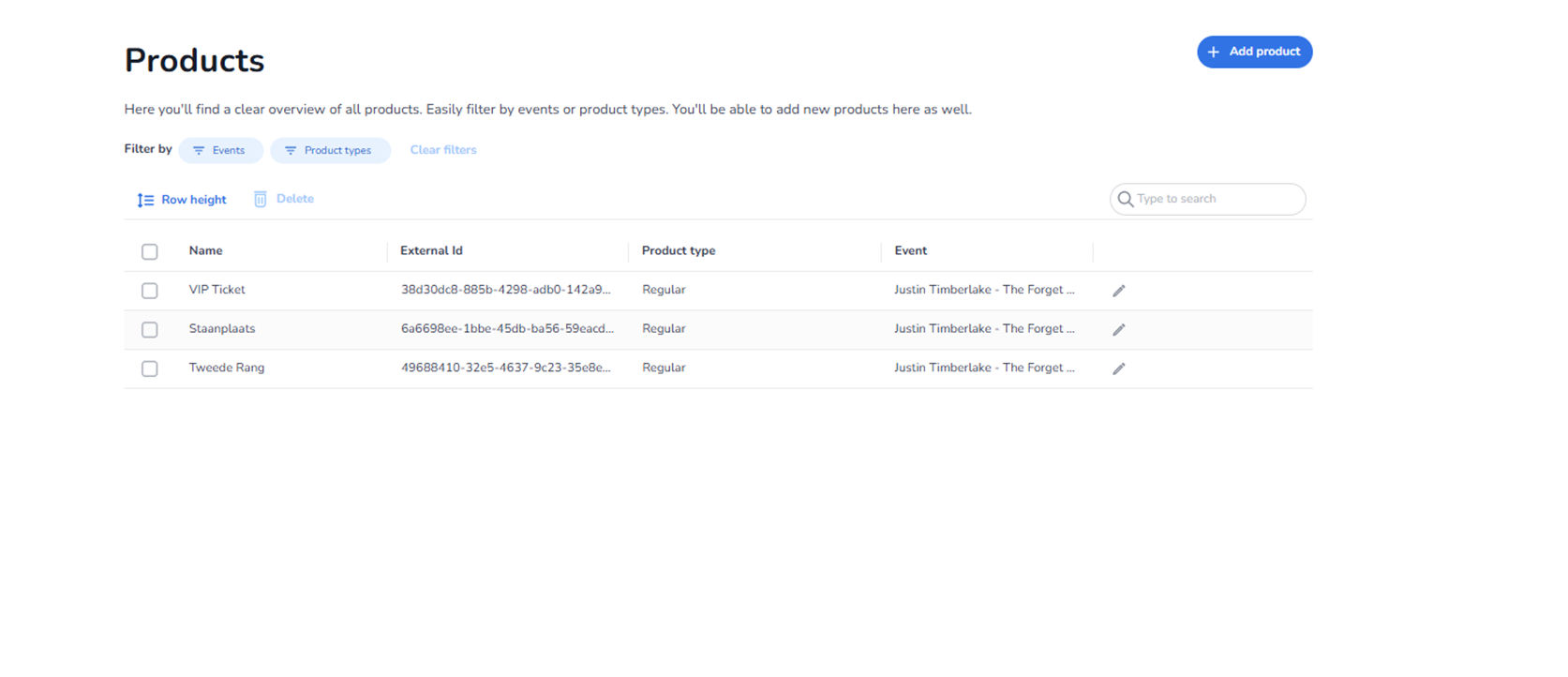Click the trash can Delete icon
The image size is (1568, 677).
pos(261,200)
